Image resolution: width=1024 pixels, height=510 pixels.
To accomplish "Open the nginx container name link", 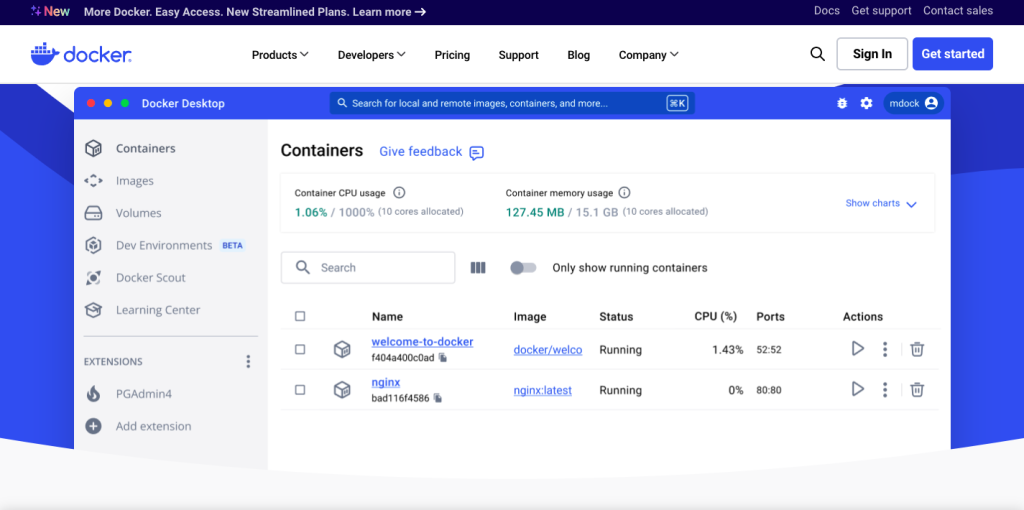I will [x=386, y=382].
